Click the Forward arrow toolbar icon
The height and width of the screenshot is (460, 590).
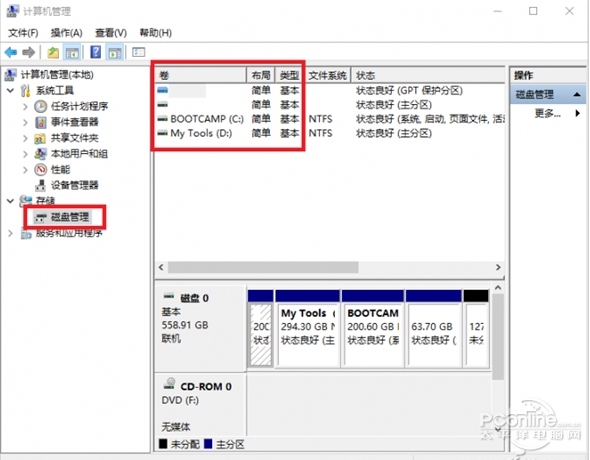29,52
